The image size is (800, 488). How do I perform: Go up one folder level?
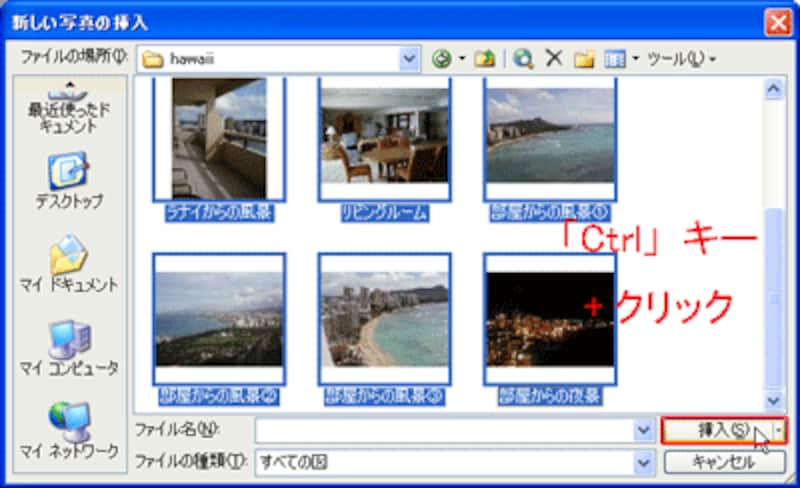[483, 59]
